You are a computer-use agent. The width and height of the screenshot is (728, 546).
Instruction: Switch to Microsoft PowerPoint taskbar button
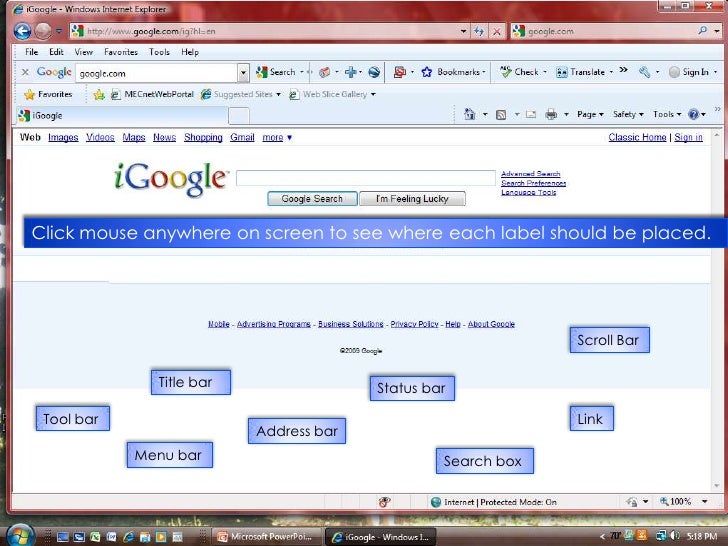(x=266, y=537)
